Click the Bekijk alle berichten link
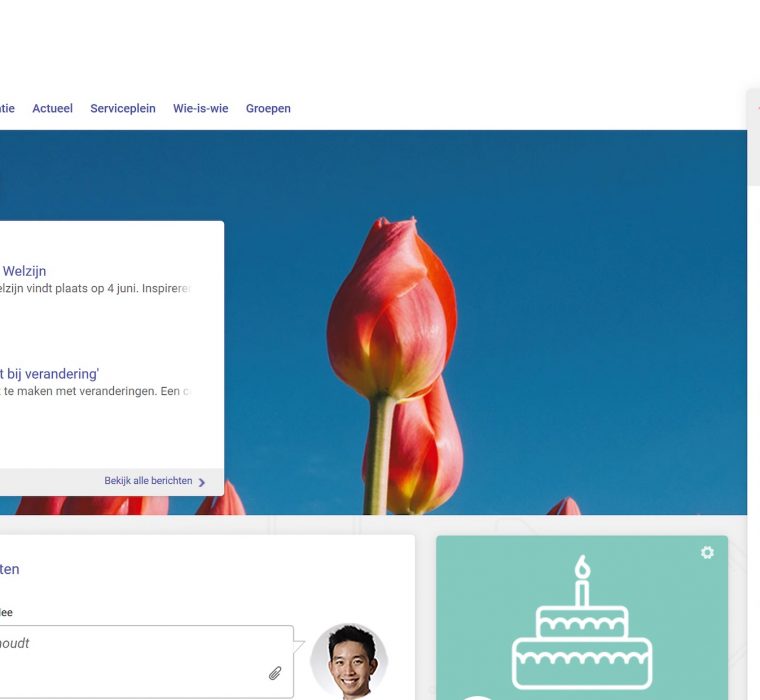Screen dimensions: 760x700 (148, 481)
